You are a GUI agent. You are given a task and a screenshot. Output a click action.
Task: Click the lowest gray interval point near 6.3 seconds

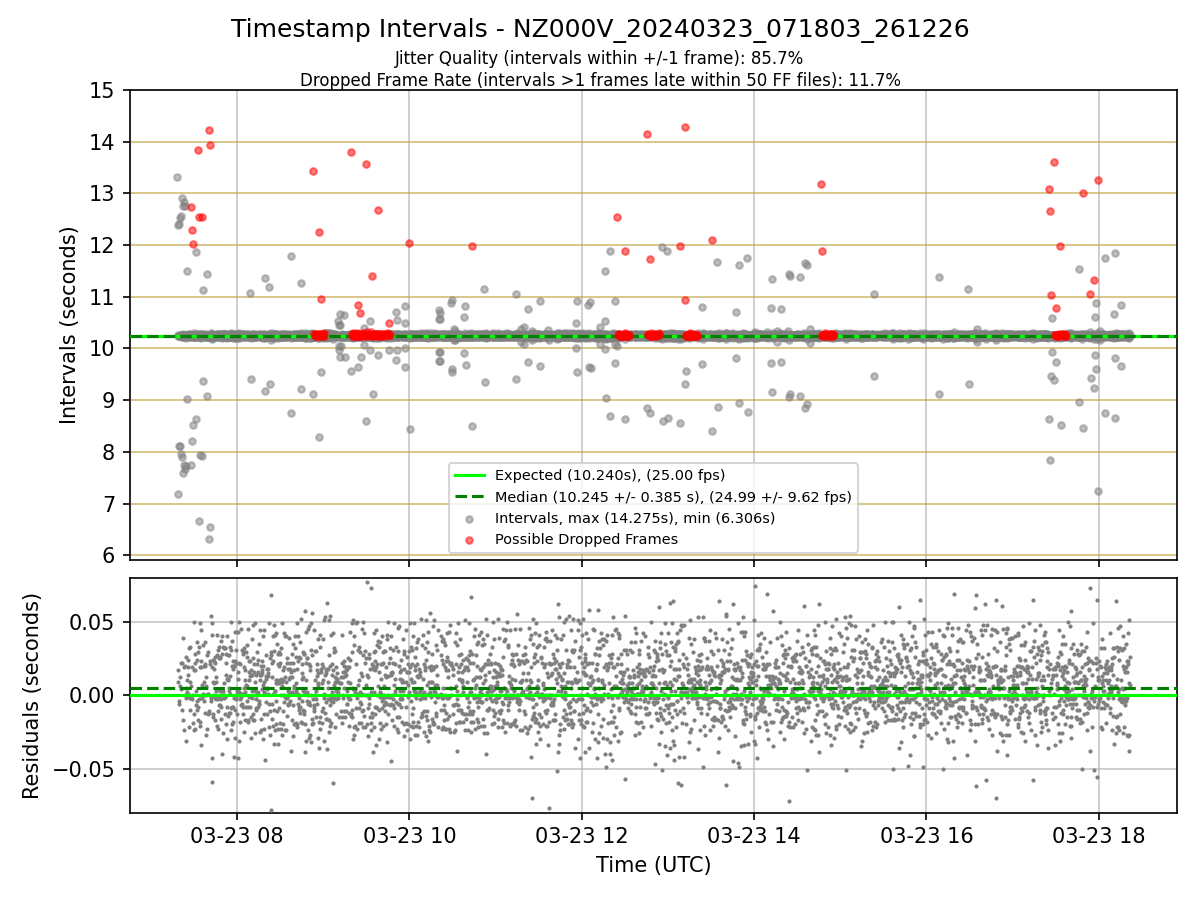(209, 539)
